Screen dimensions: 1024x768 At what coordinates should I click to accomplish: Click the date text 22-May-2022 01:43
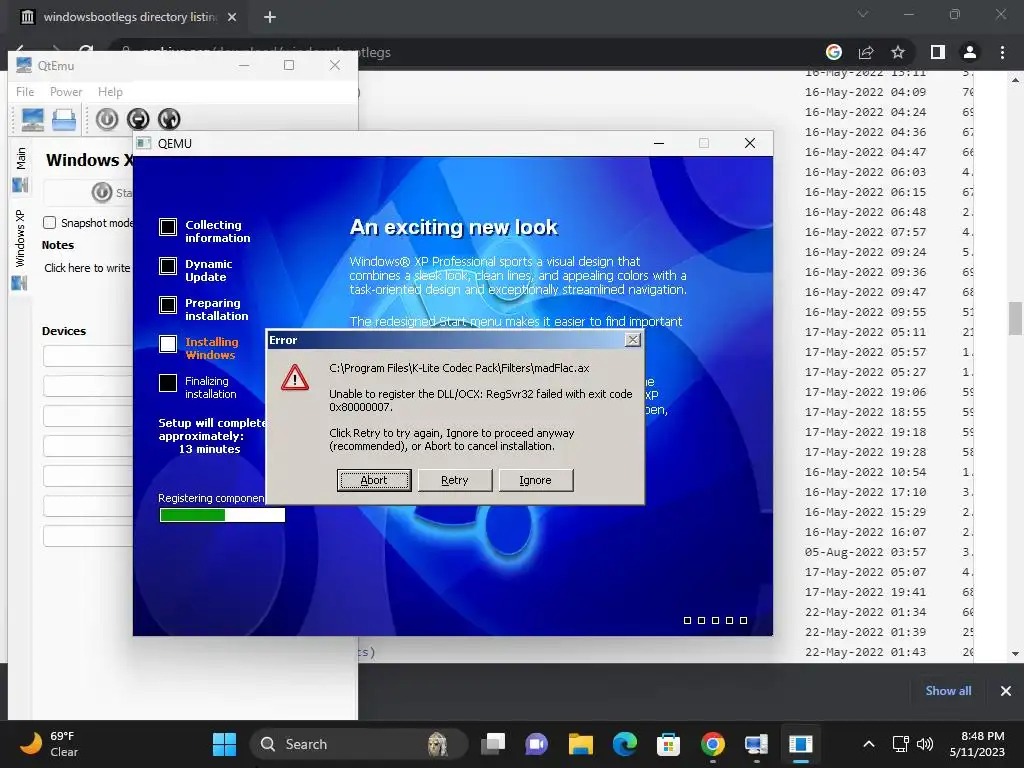coord(865,652)
